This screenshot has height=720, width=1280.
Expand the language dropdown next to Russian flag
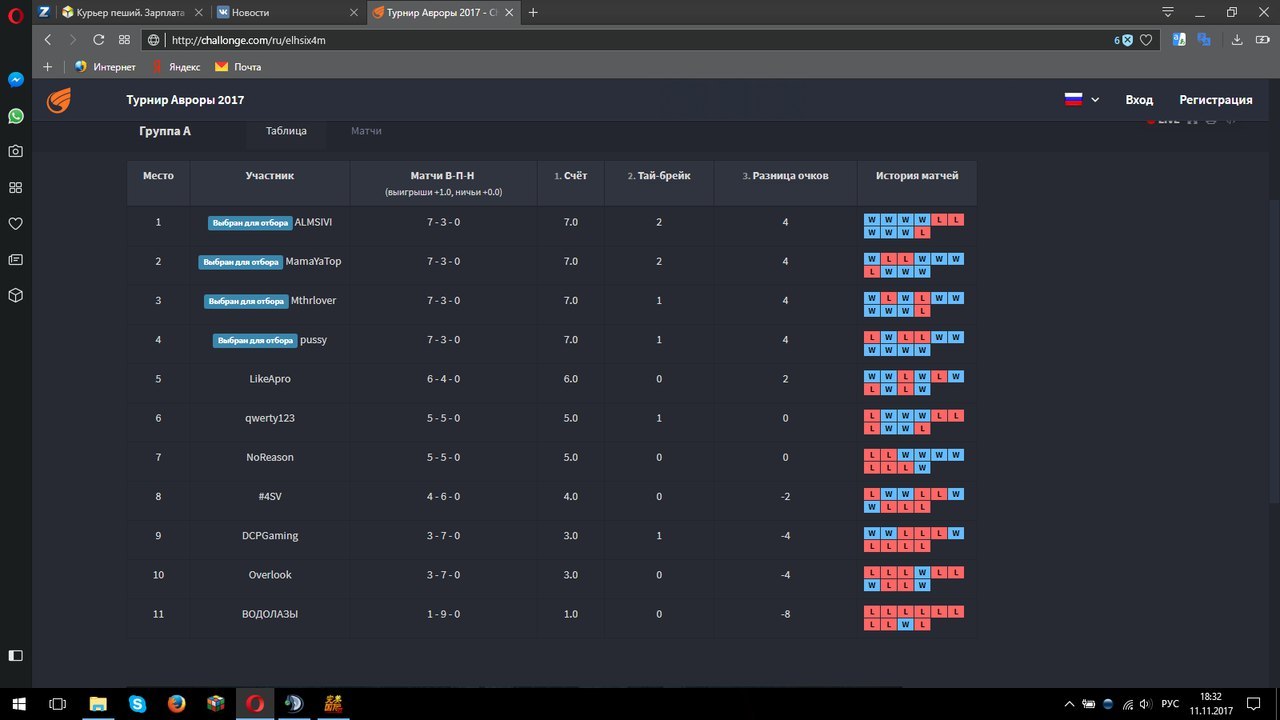[1095, 100]
